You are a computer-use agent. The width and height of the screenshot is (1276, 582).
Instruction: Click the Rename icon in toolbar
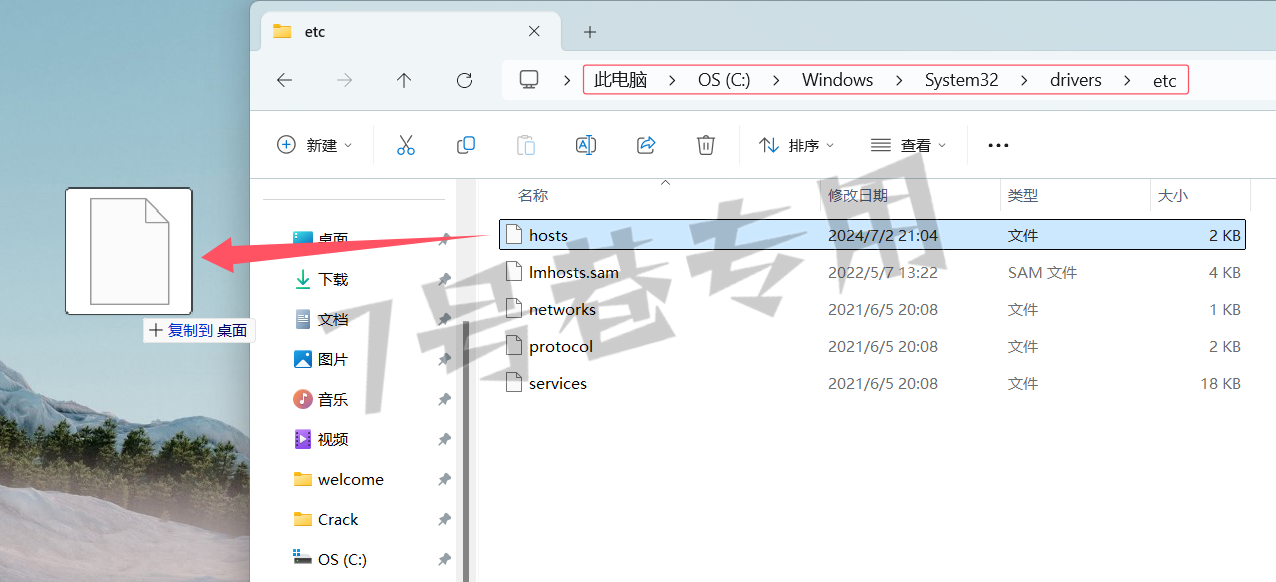click(585, 145)
